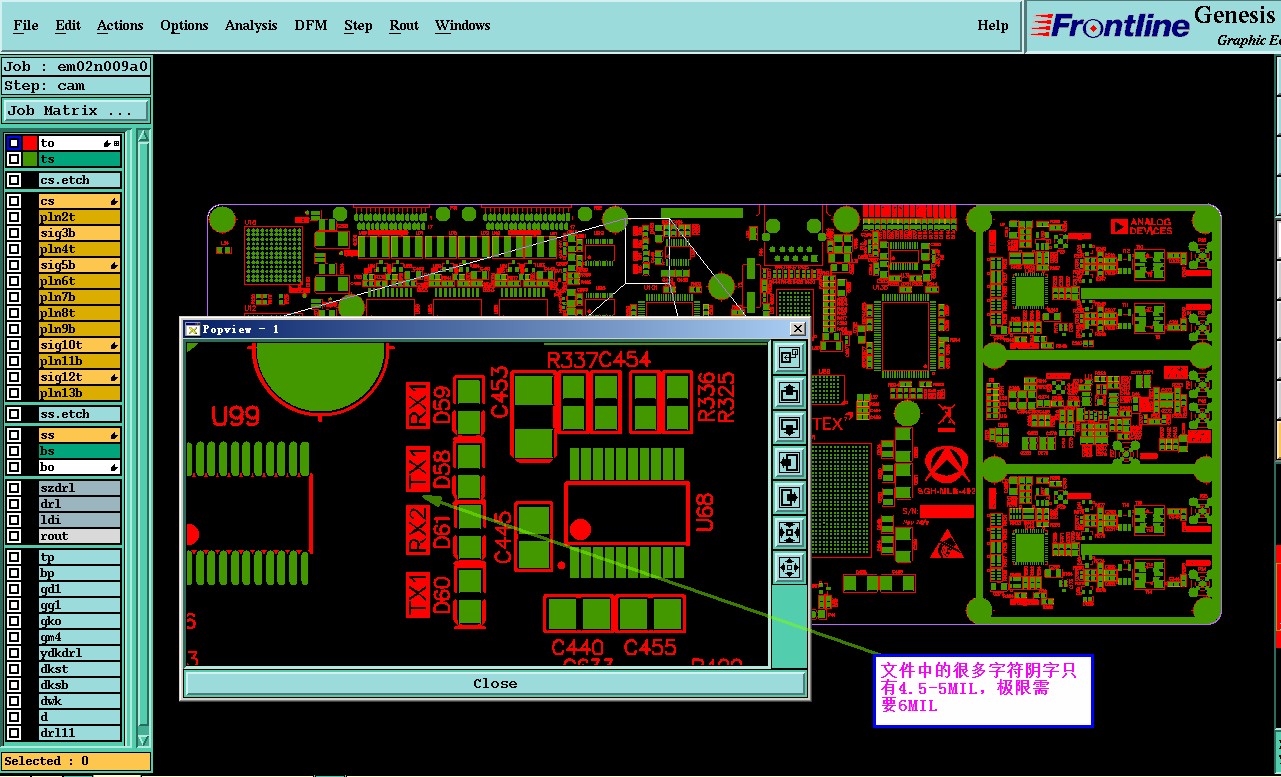Open the Job Matrix
1281x777 pixels.
point(76,111)
